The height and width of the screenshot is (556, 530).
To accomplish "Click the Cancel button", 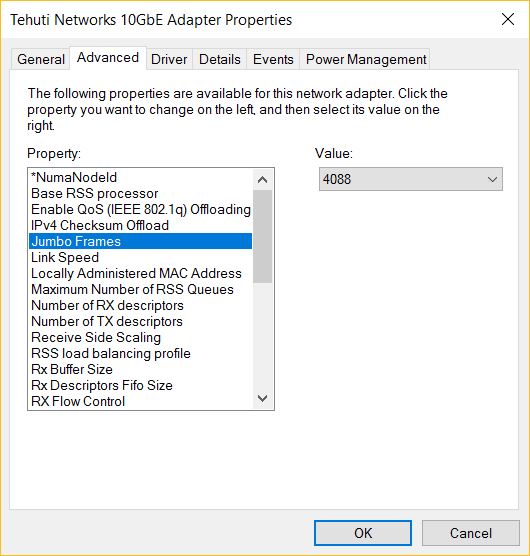I will point(471,533).
